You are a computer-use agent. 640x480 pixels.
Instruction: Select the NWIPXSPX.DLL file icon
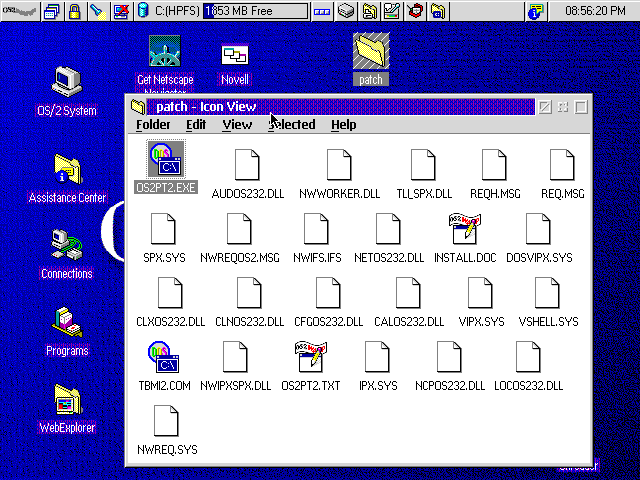tap(235, 357)
